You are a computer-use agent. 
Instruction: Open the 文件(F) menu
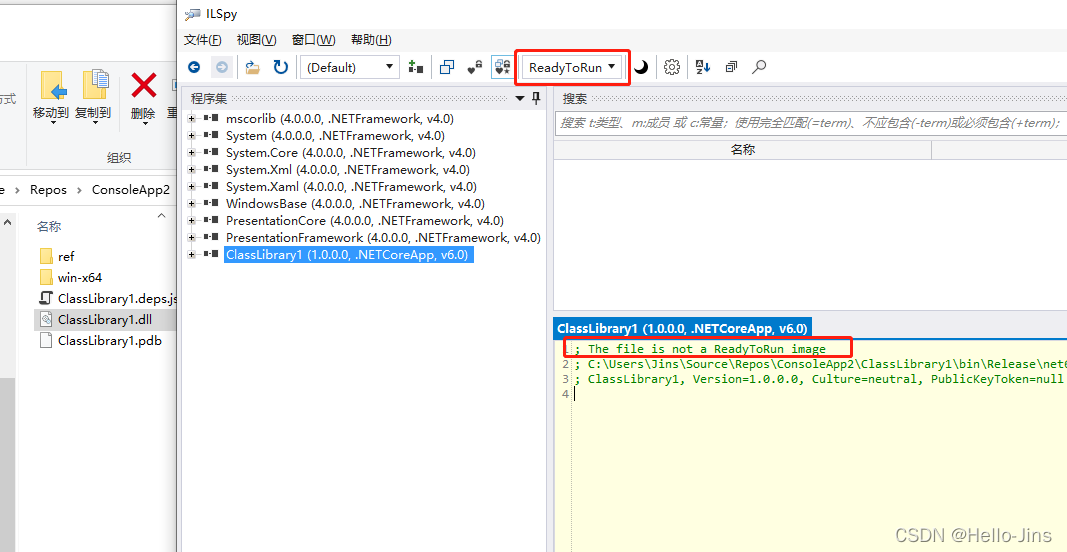tap(202, 39)
